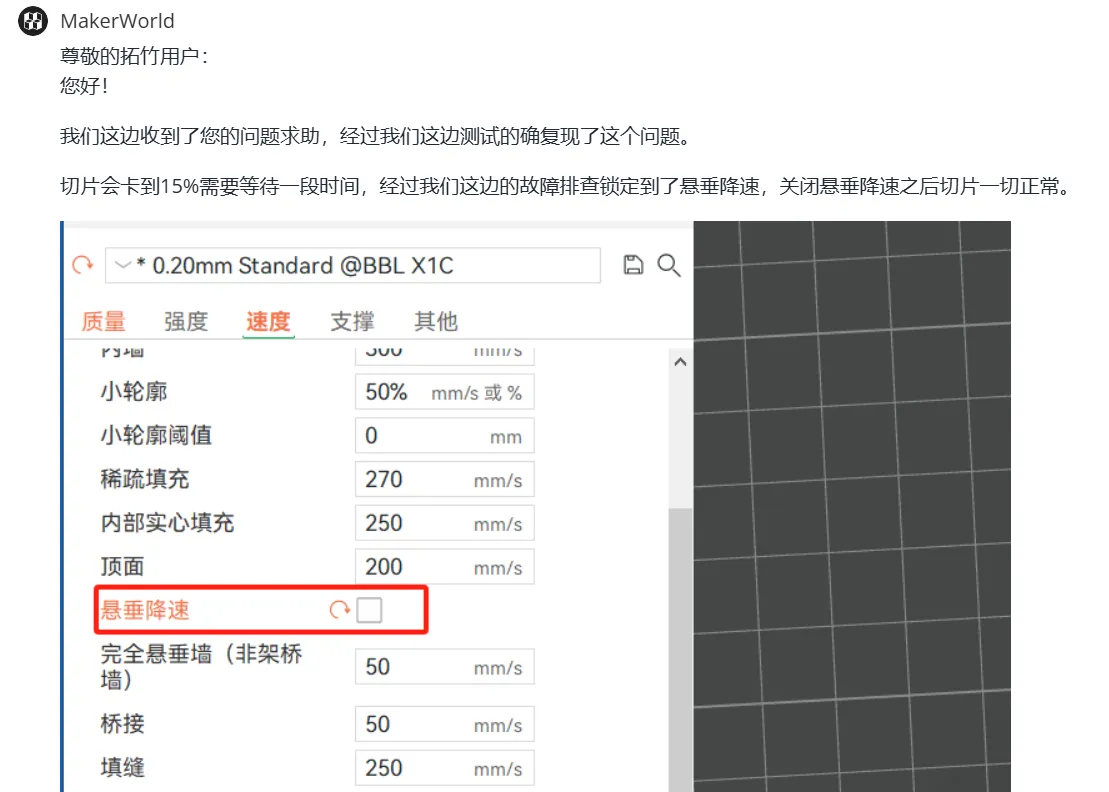
Task: Click the 顶面 setting label
Action: (122, 567)
